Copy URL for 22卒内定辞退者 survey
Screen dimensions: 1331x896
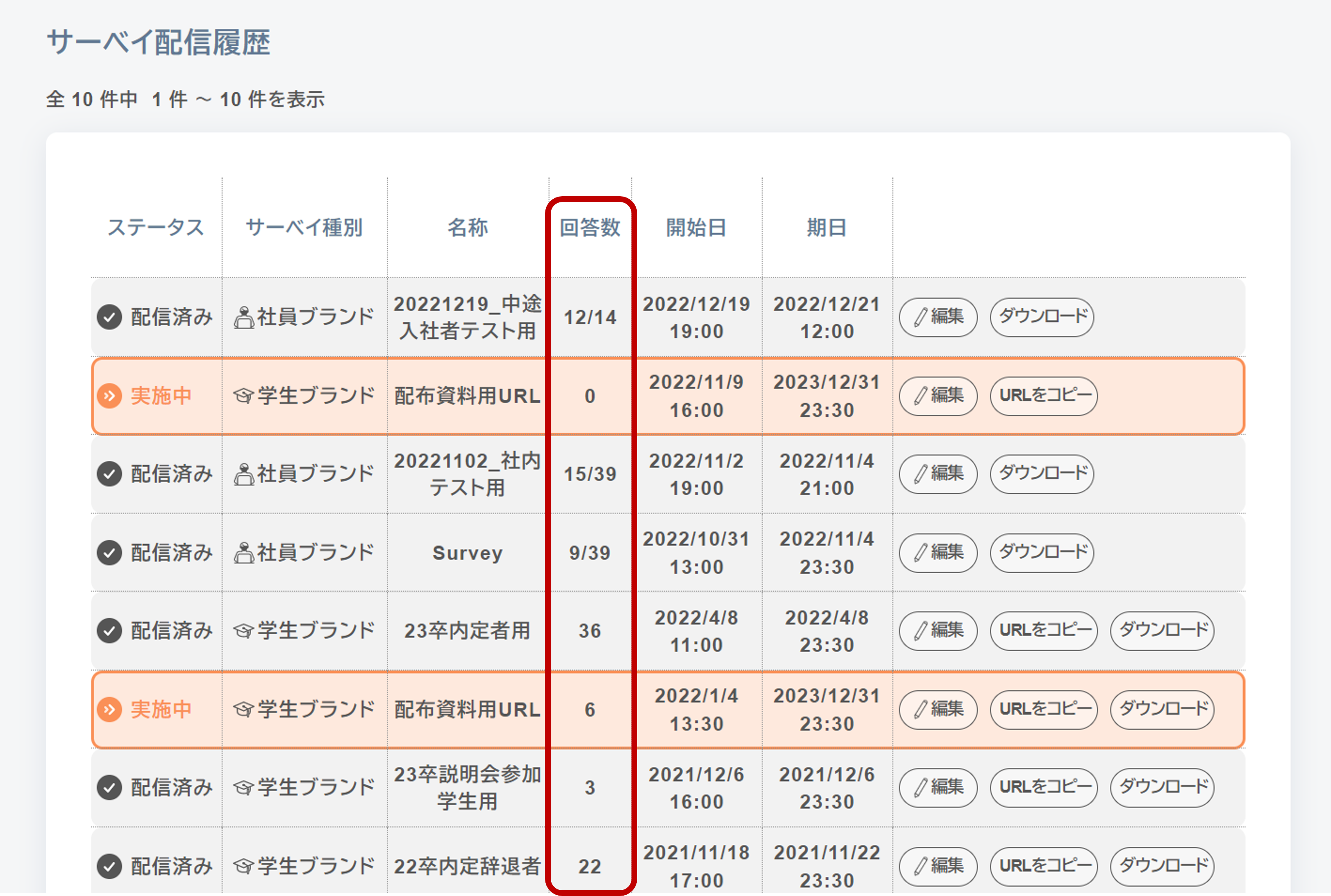click(1044, 866)
